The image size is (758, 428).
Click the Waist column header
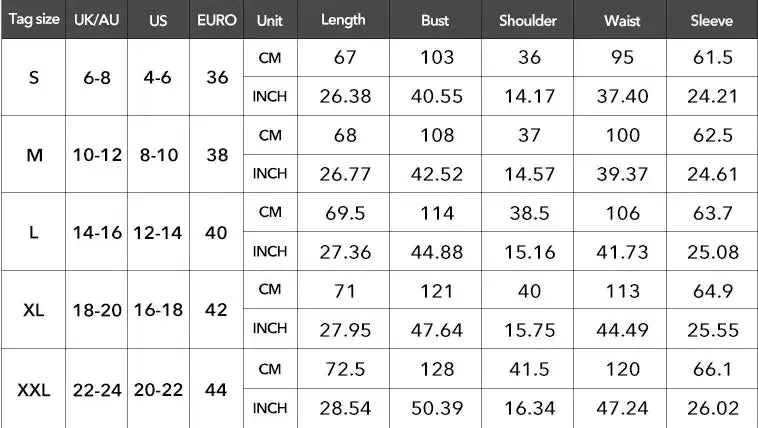(x=622, y=20)
